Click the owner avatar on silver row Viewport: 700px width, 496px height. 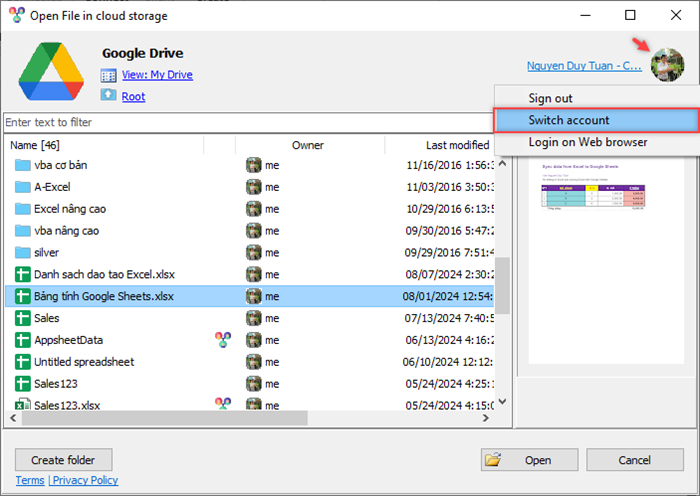tap(254, 253)
